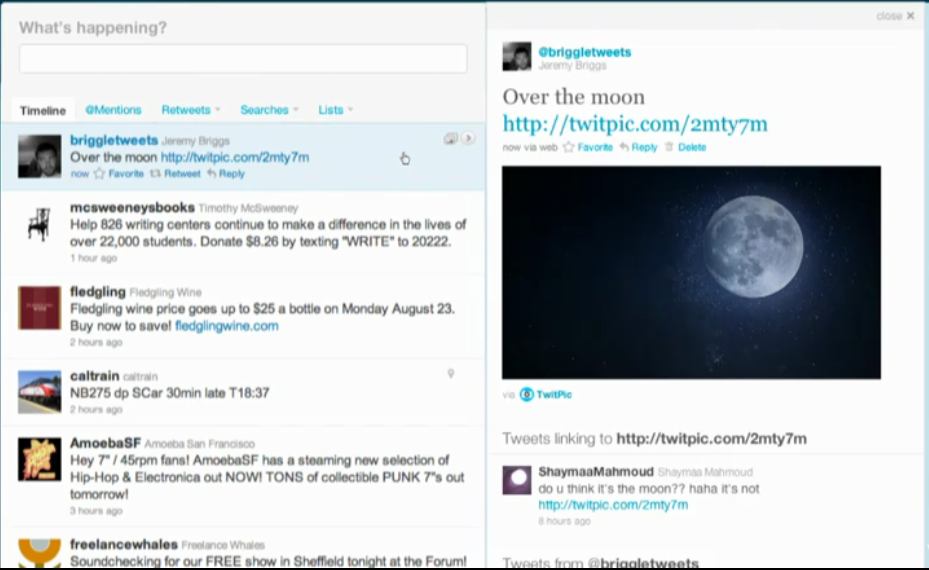The height and width of the screenshot is (570, 929).
Task: Click AmoebaSF tweet text about collectible PUNK 7"s
Action: click(x=267, y=477)
